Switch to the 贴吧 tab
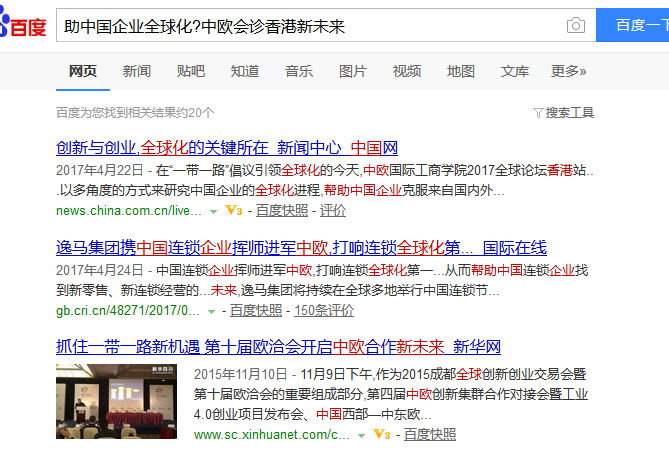 click(191, 71)
